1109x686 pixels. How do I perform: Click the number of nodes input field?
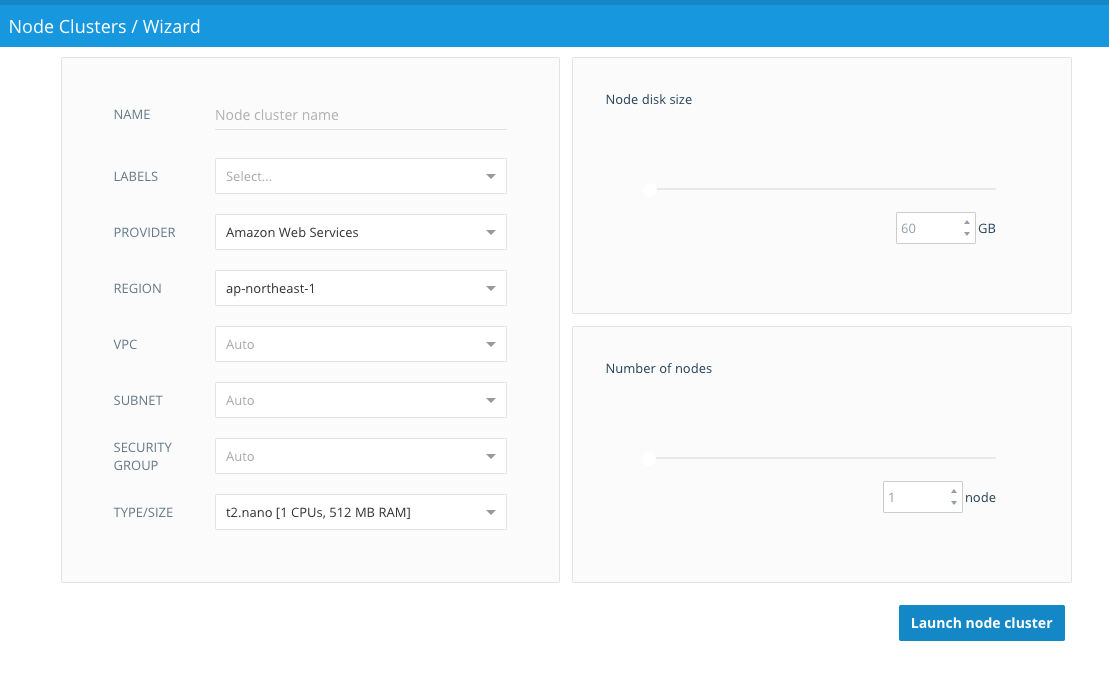point(922,497)
